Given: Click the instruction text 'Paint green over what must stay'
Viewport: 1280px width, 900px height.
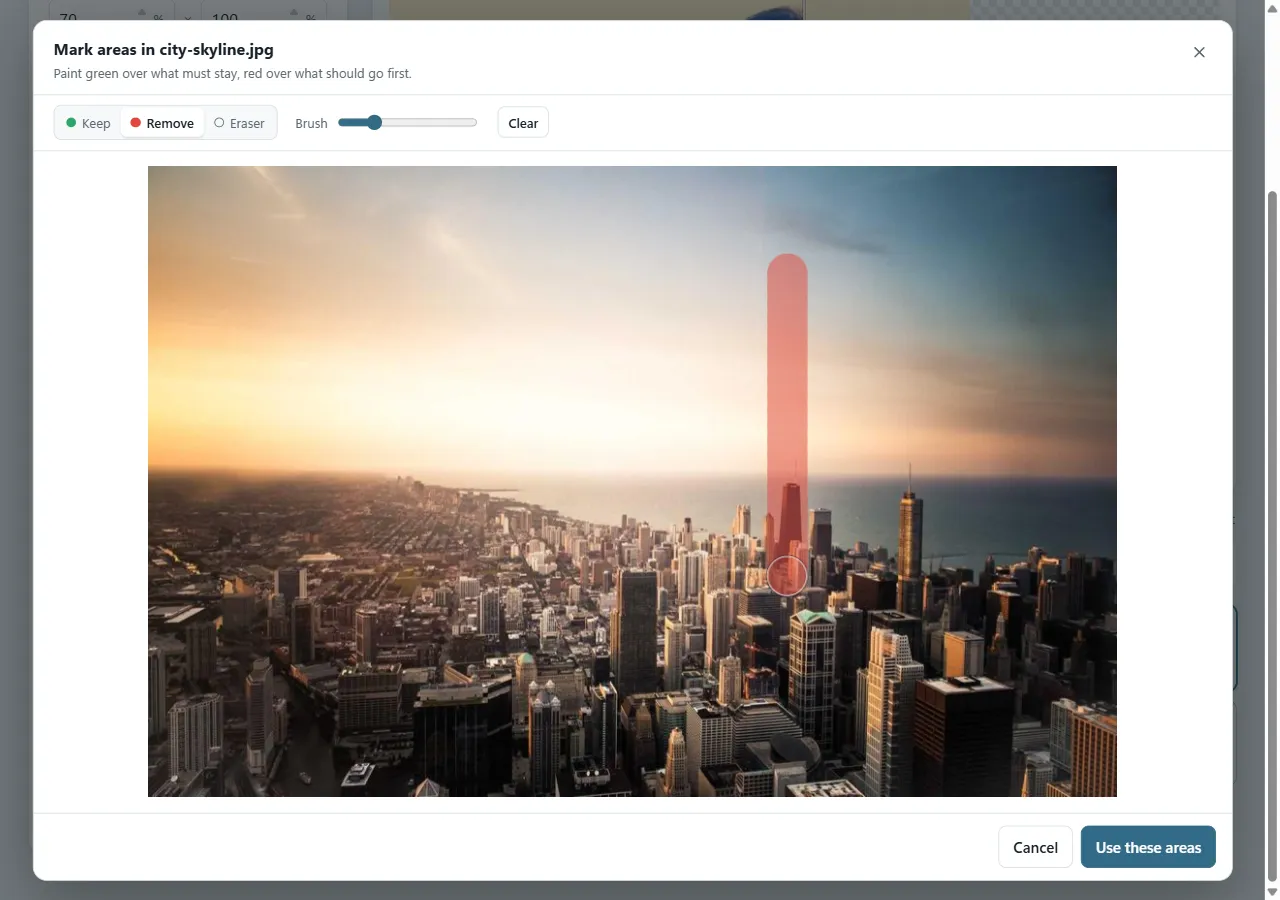Looking at the screenshot, I should 145,74.
